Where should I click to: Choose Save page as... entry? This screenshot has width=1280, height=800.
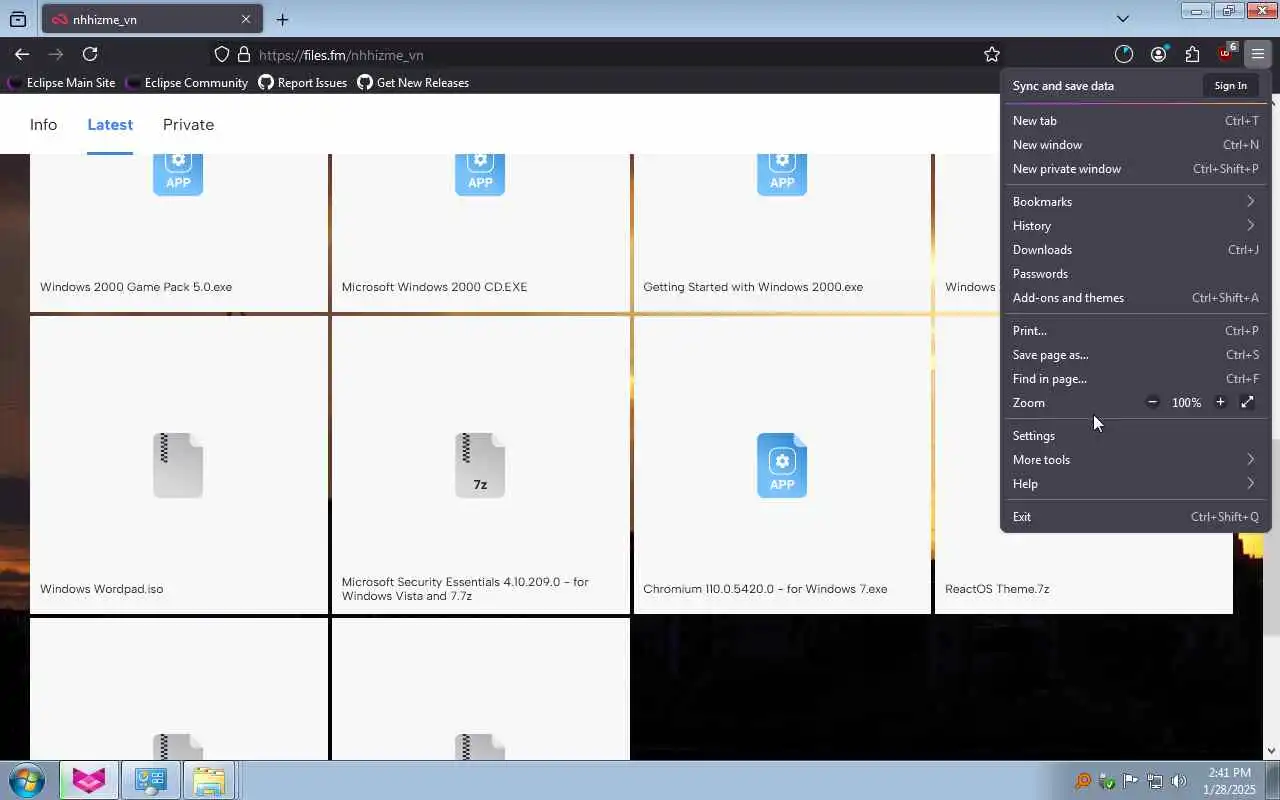coord(1135,354)
